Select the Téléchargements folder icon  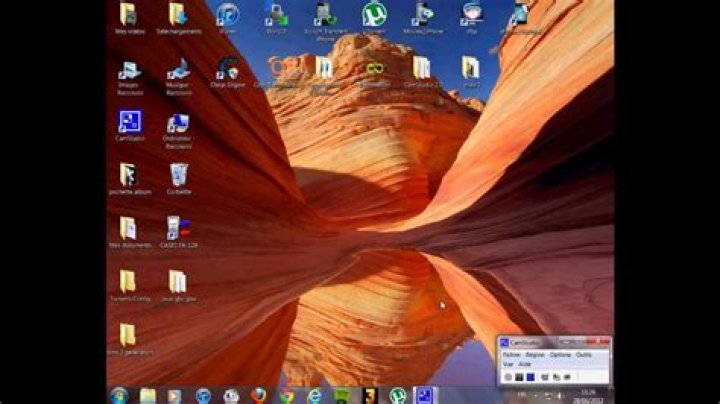pyautogui.click(x=179, y=18)
